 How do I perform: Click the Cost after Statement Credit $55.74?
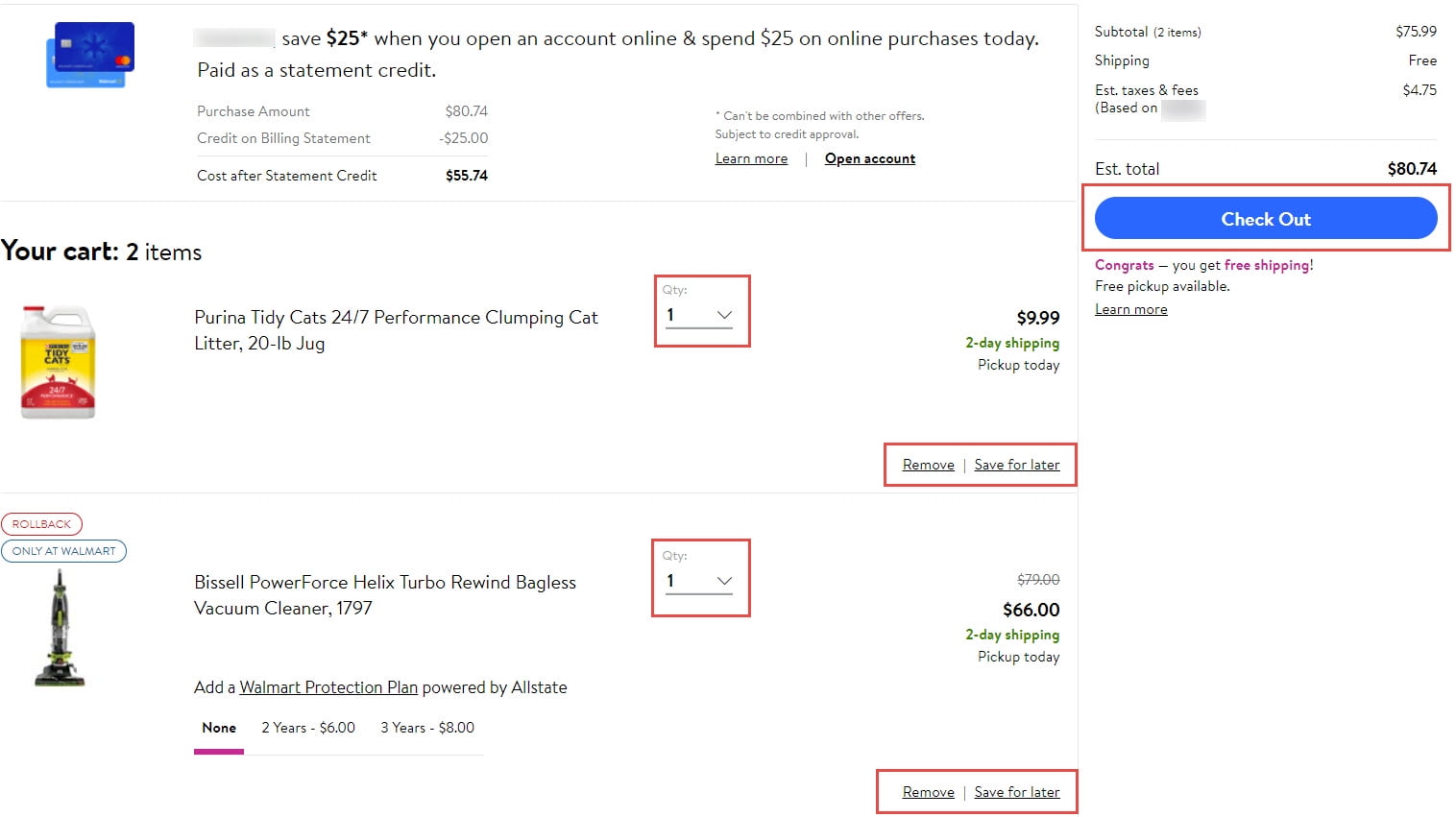click(x=467, y=176)
